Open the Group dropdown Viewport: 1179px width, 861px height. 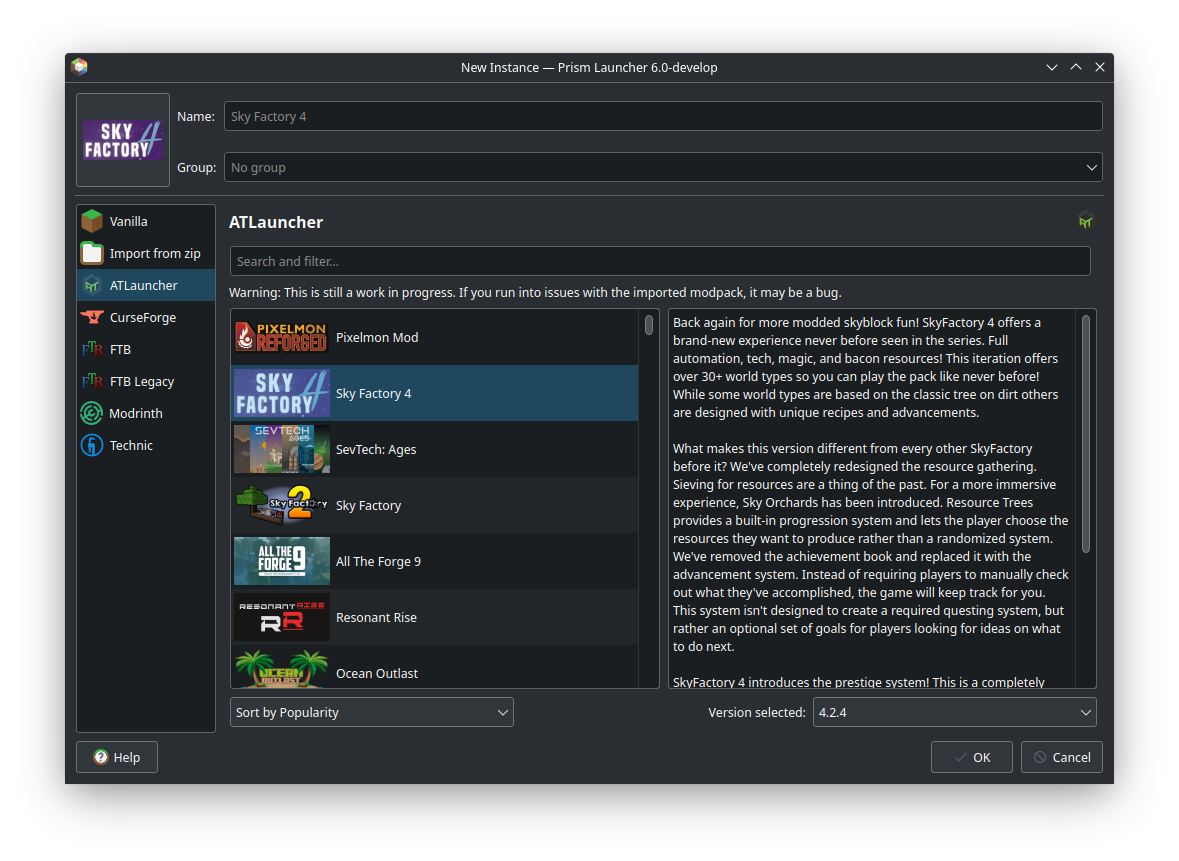663,168
